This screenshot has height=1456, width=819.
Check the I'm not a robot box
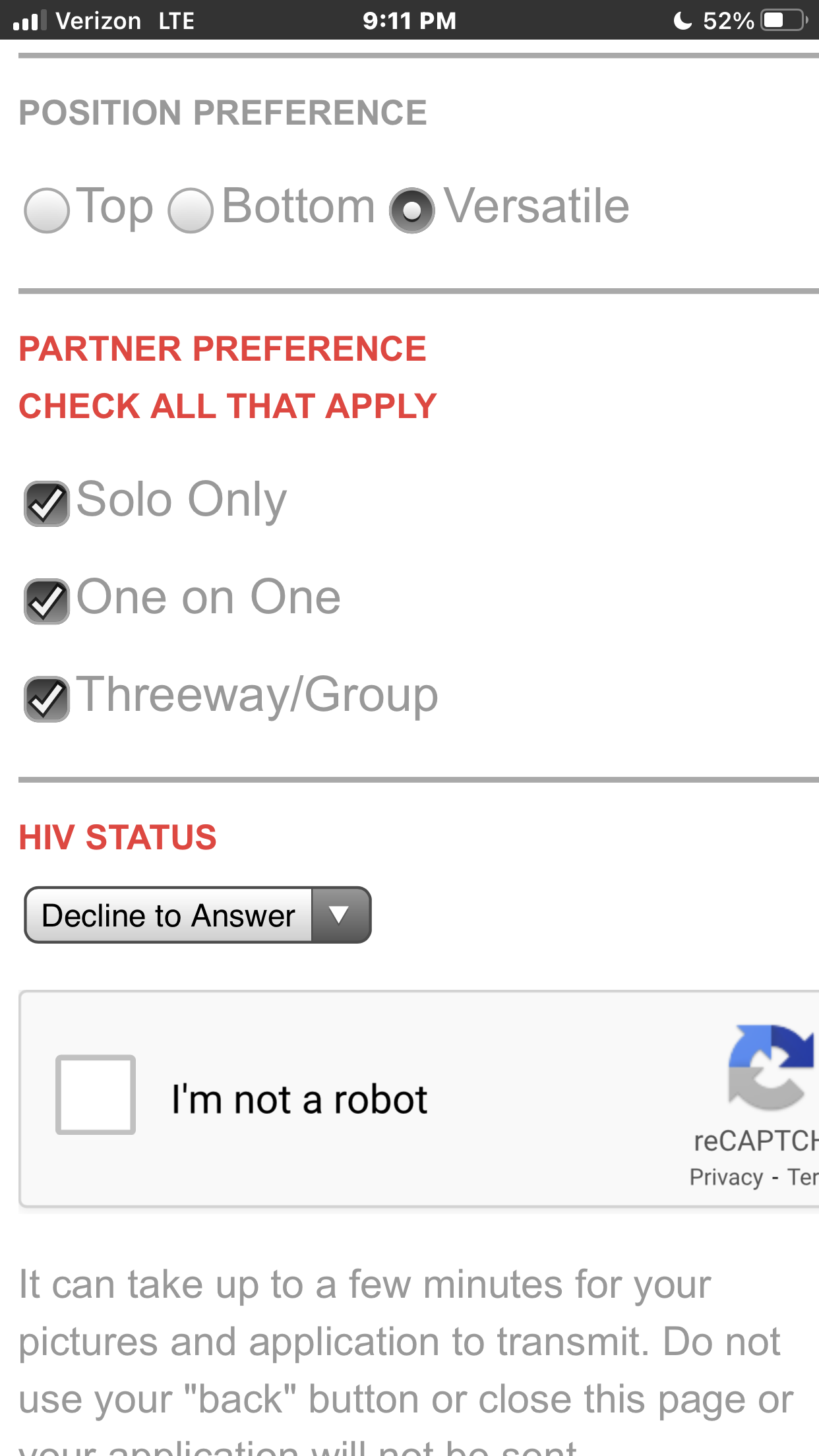click(96, 1095)
